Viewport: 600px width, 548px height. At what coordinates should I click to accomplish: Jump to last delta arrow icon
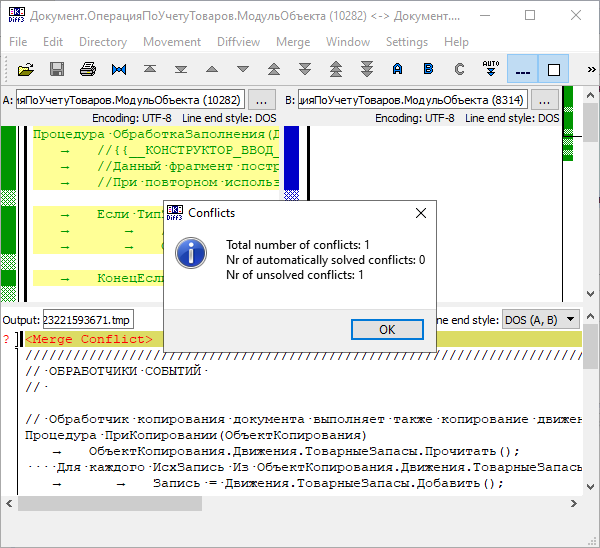(181, 69)
